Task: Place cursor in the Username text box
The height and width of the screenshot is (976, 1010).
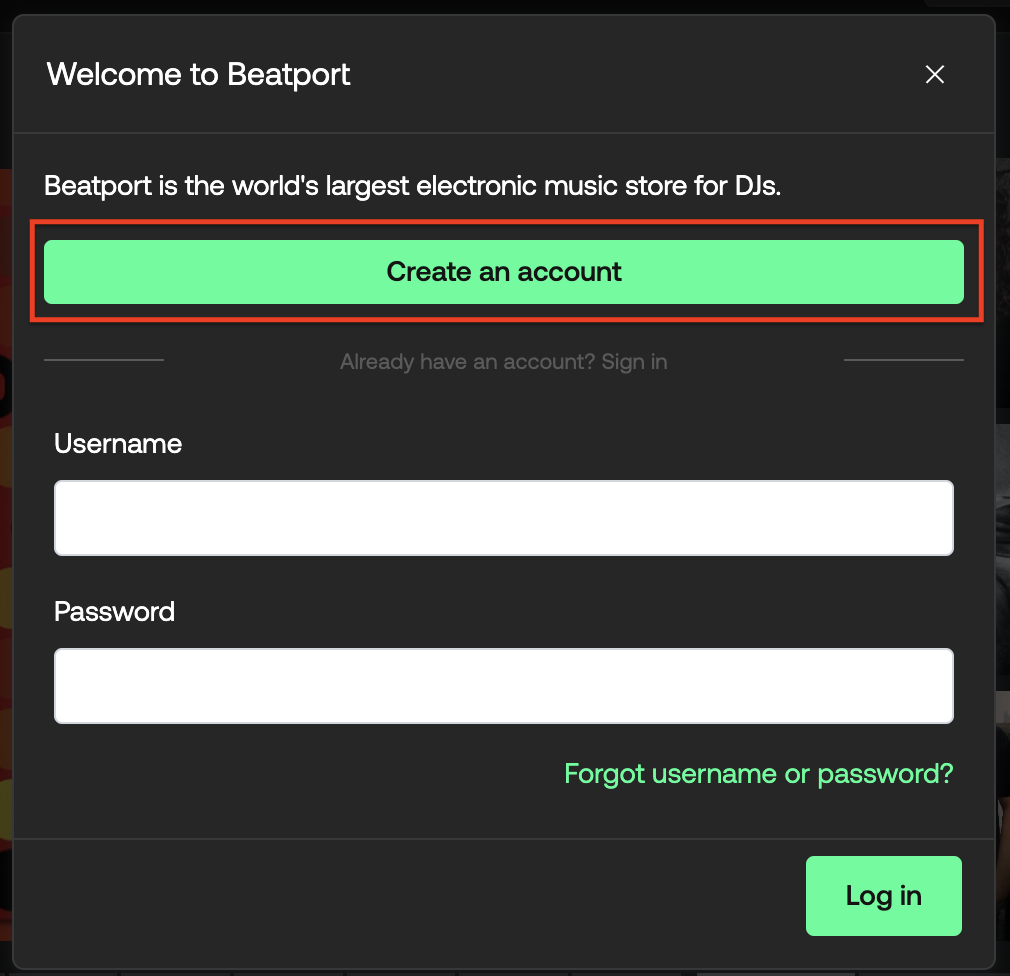Action: click(x=504, y=518)
